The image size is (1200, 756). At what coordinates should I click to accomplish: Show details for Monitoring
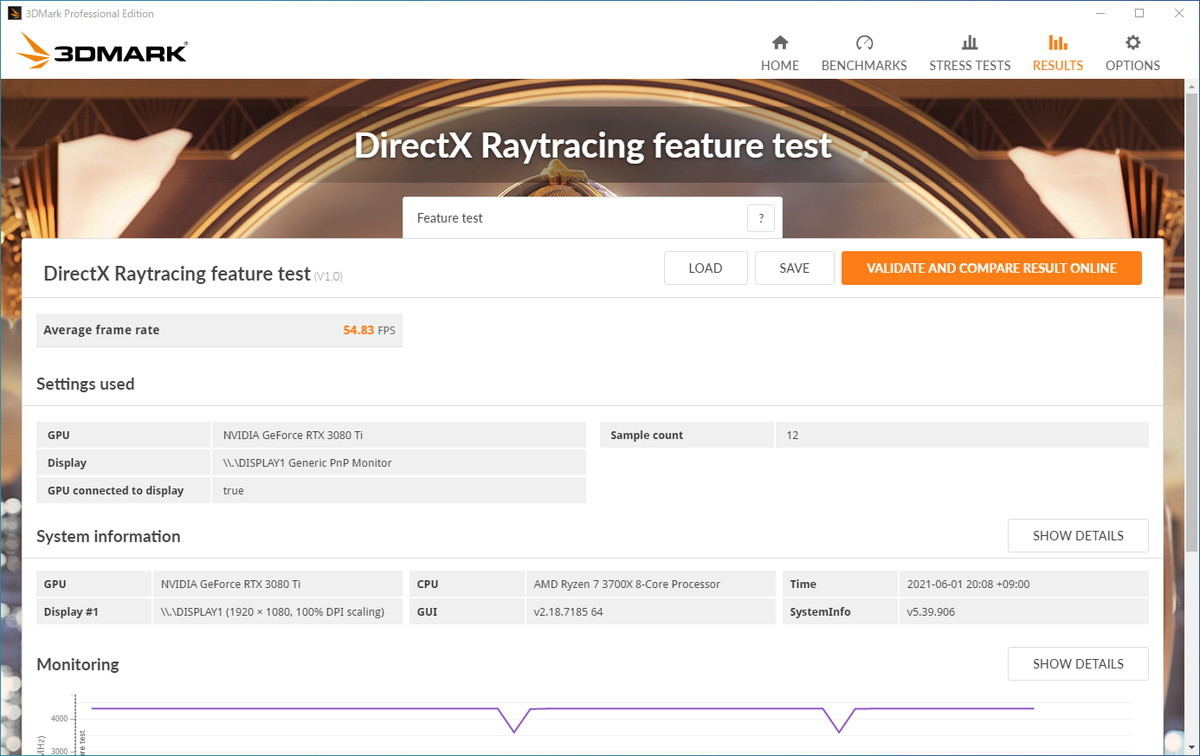pos(1078,664)
